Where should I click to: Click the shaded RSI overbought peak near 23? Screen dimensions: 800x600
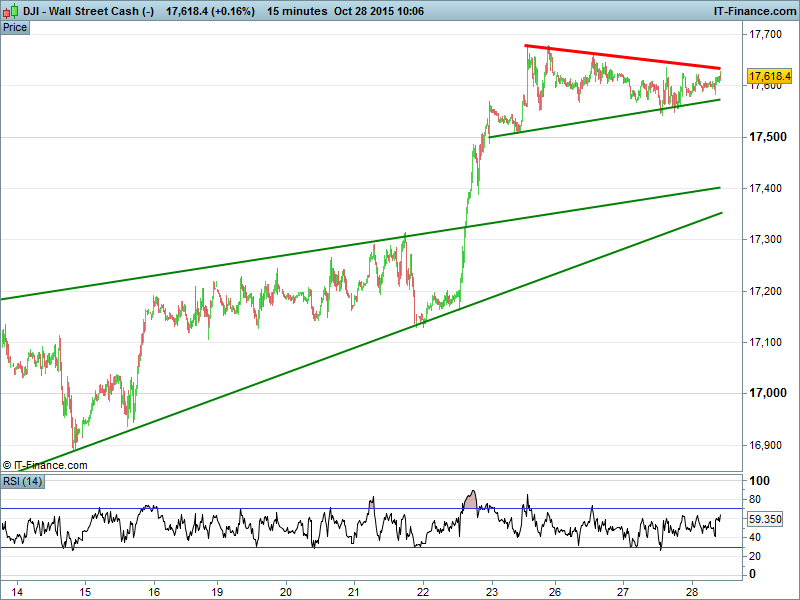click(473, 498)
